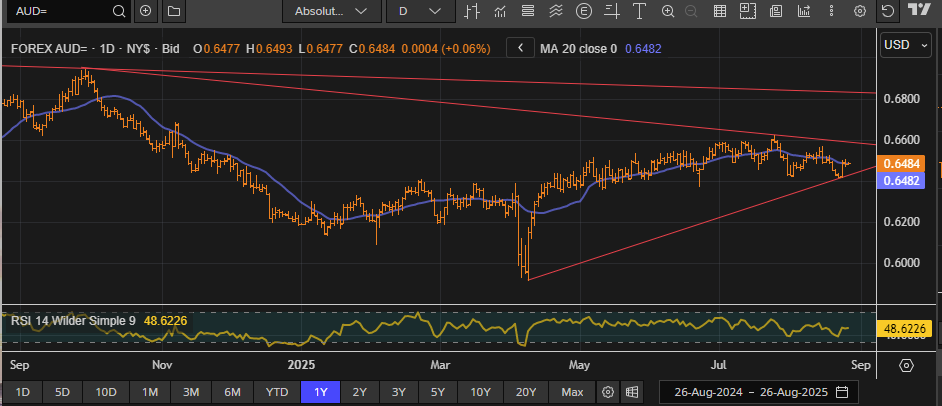942x406 pixels.
Task: Open the Absolute scale dropdown
Action: pos(331,11)
